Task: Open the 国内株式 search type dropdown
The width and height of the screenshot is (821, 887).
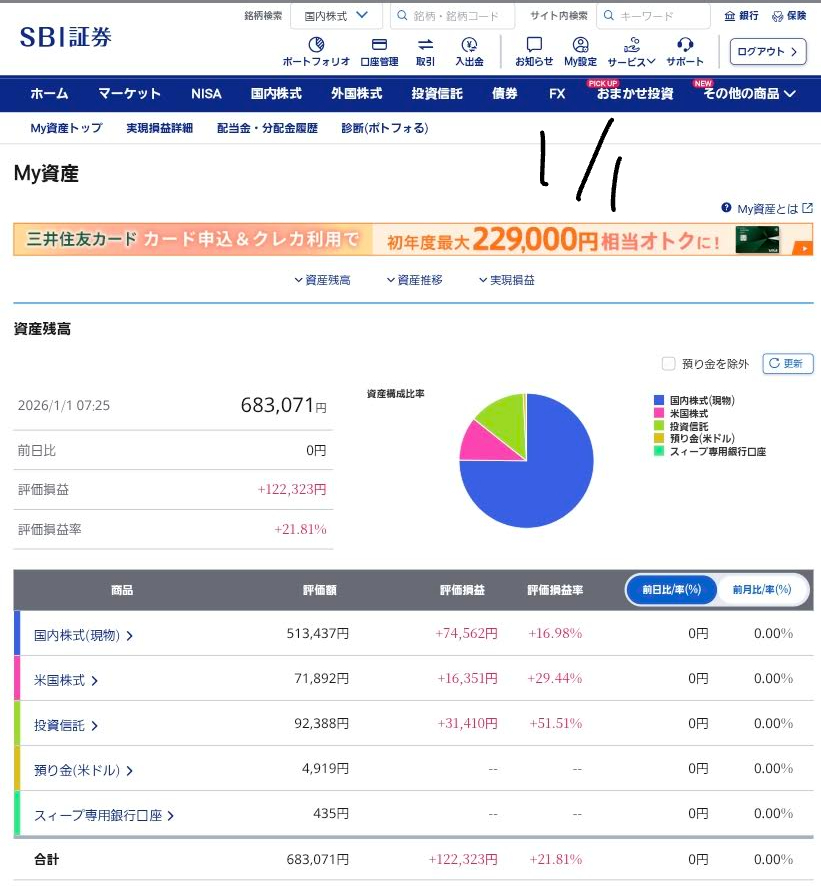Action: (336, 16)
